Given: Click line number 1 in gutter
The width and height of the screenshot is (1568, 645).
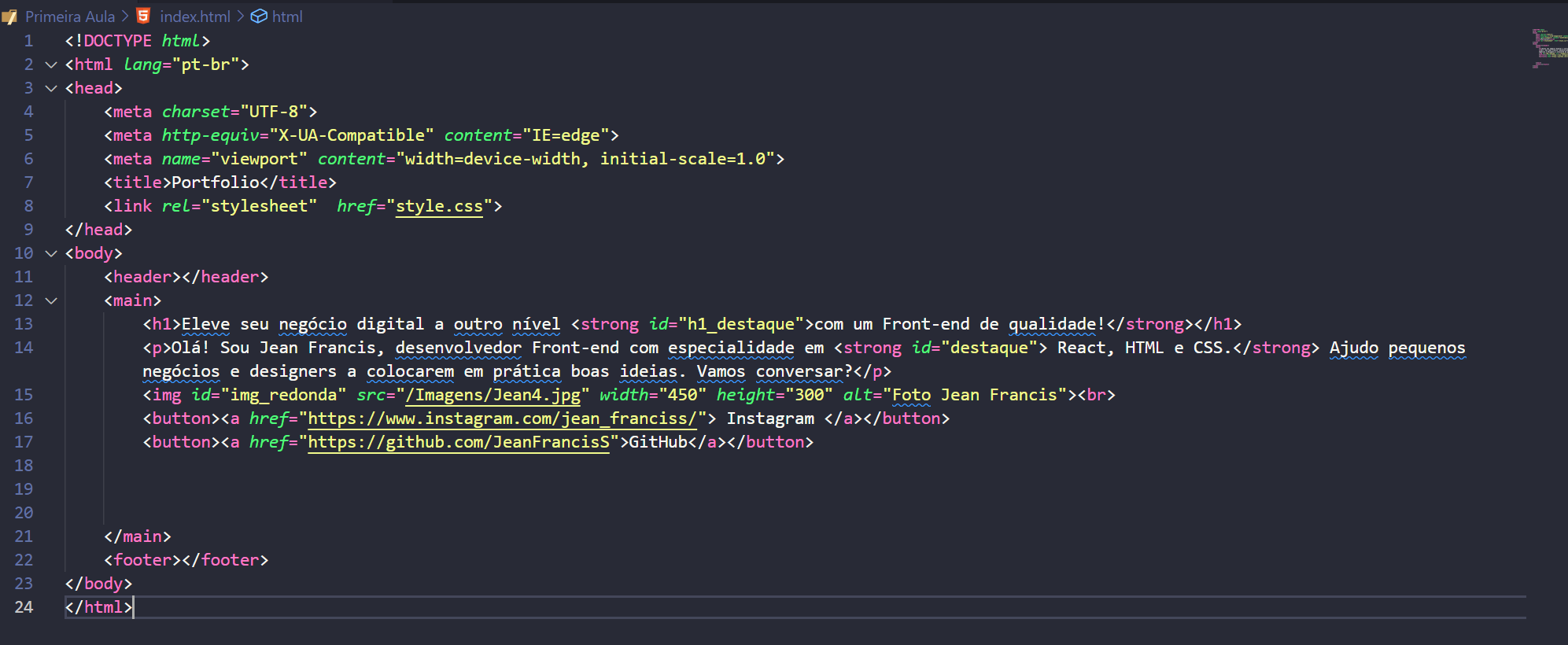Looking at the screenshot, I should pos(28,41).
